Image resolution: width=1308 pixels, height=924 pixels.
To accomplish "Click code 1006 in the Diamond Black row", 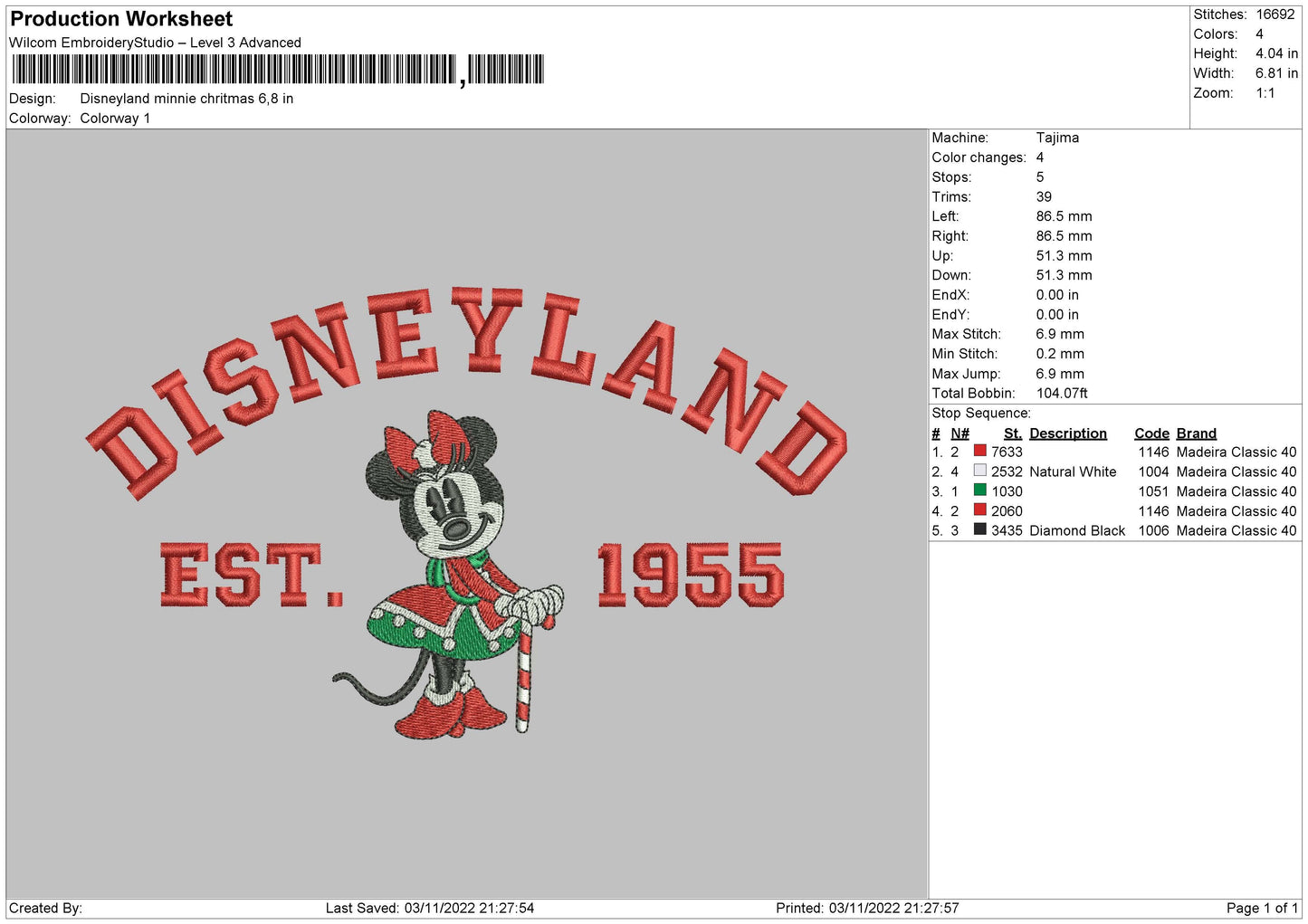I will (1153, 530).
